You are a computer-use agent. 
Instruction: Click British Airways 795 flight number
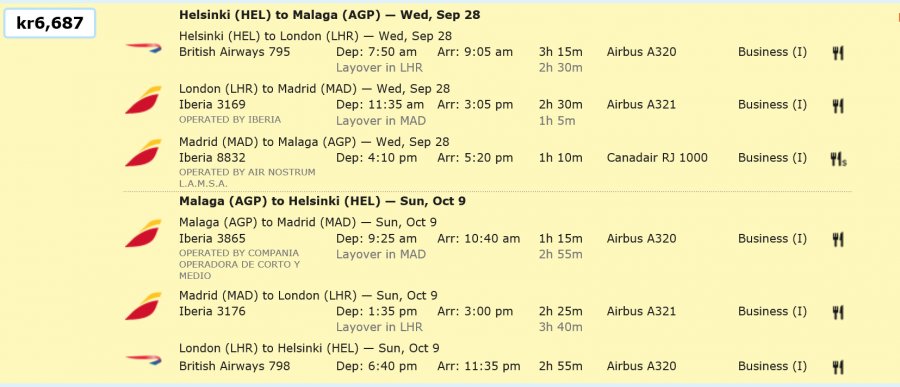click(235, 52)
